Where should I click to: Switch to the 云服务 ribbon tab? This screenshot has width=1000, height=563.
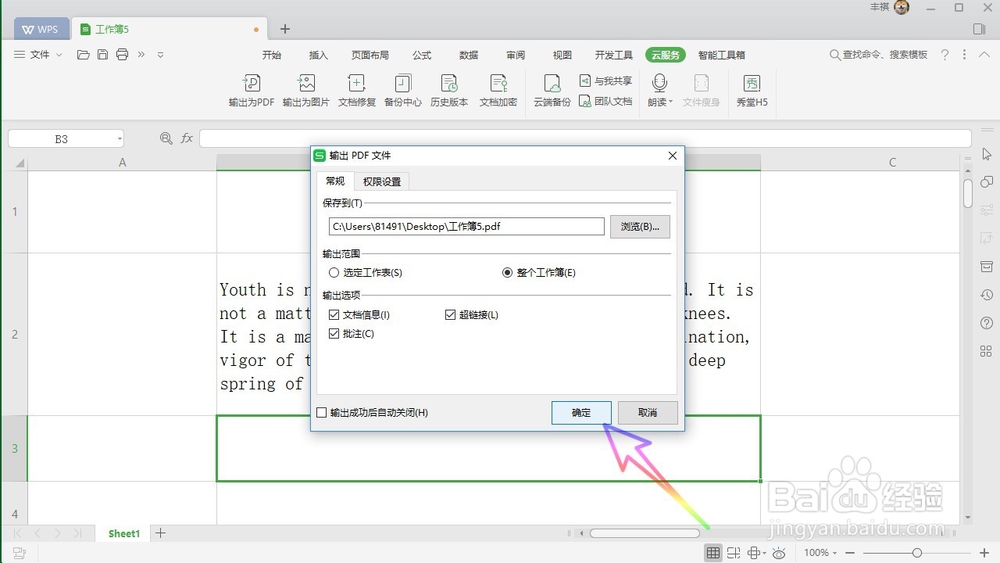665,55
